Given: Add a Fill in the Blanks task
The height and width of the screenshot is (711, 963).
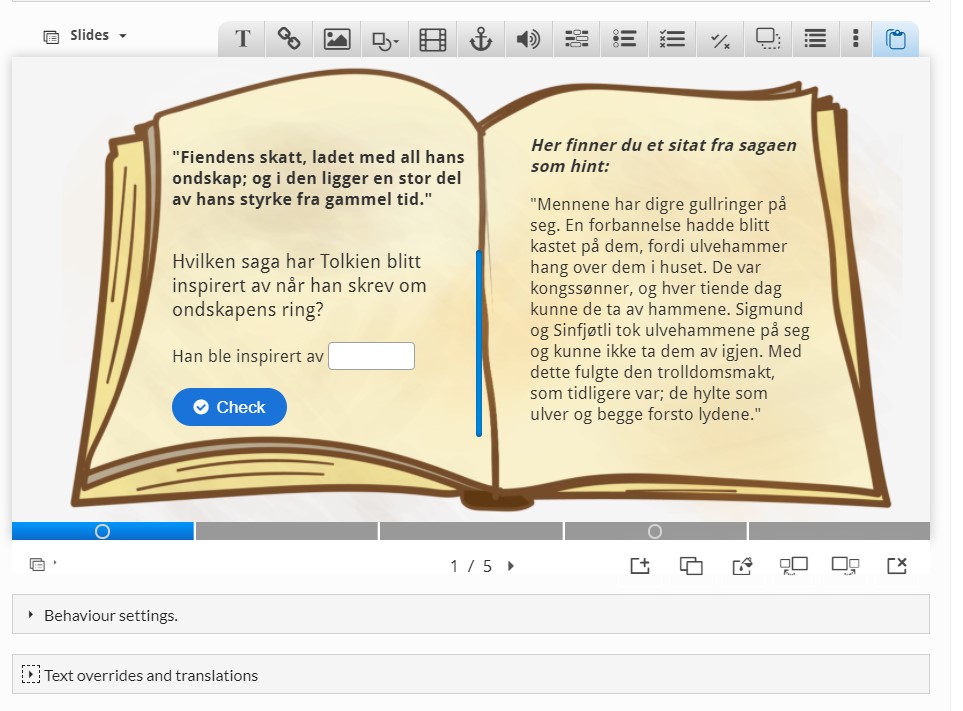Looking at the screenshot, I should point(576,39).
